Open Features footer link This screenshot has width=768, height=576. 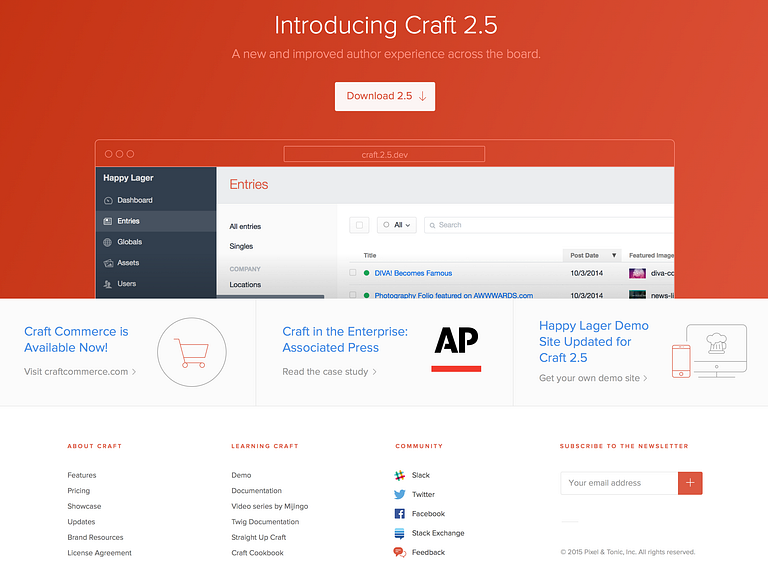coord(82,475)
